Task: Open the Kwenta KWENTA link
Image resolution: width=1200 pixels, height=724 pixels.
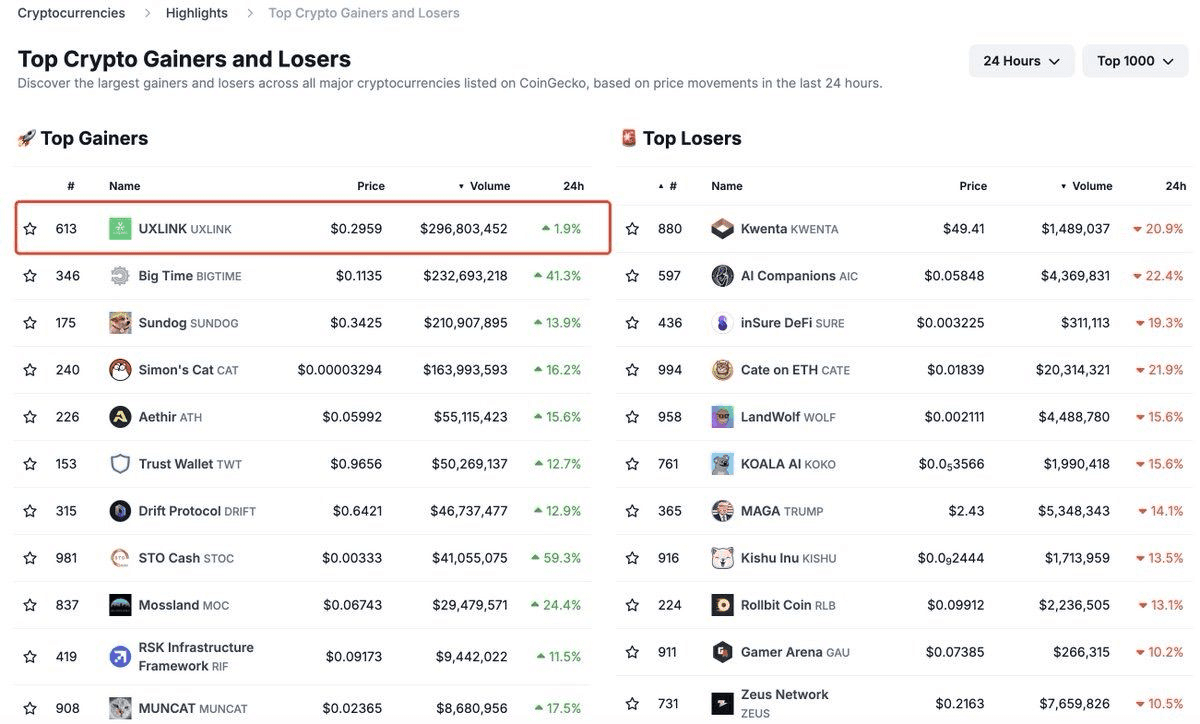Action: [790, 229]
